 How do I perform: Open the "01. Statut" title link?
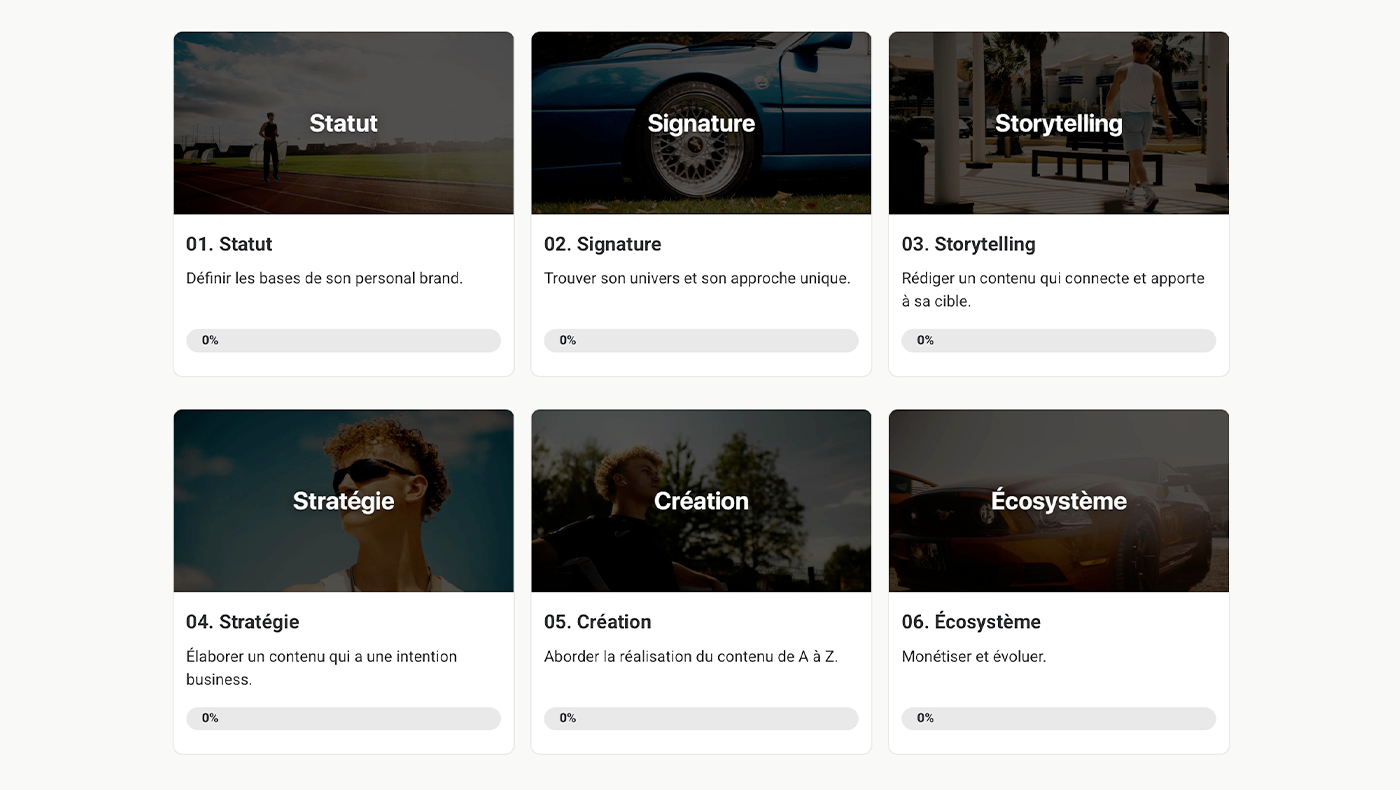pyautogui.click(x=229, y=244)
